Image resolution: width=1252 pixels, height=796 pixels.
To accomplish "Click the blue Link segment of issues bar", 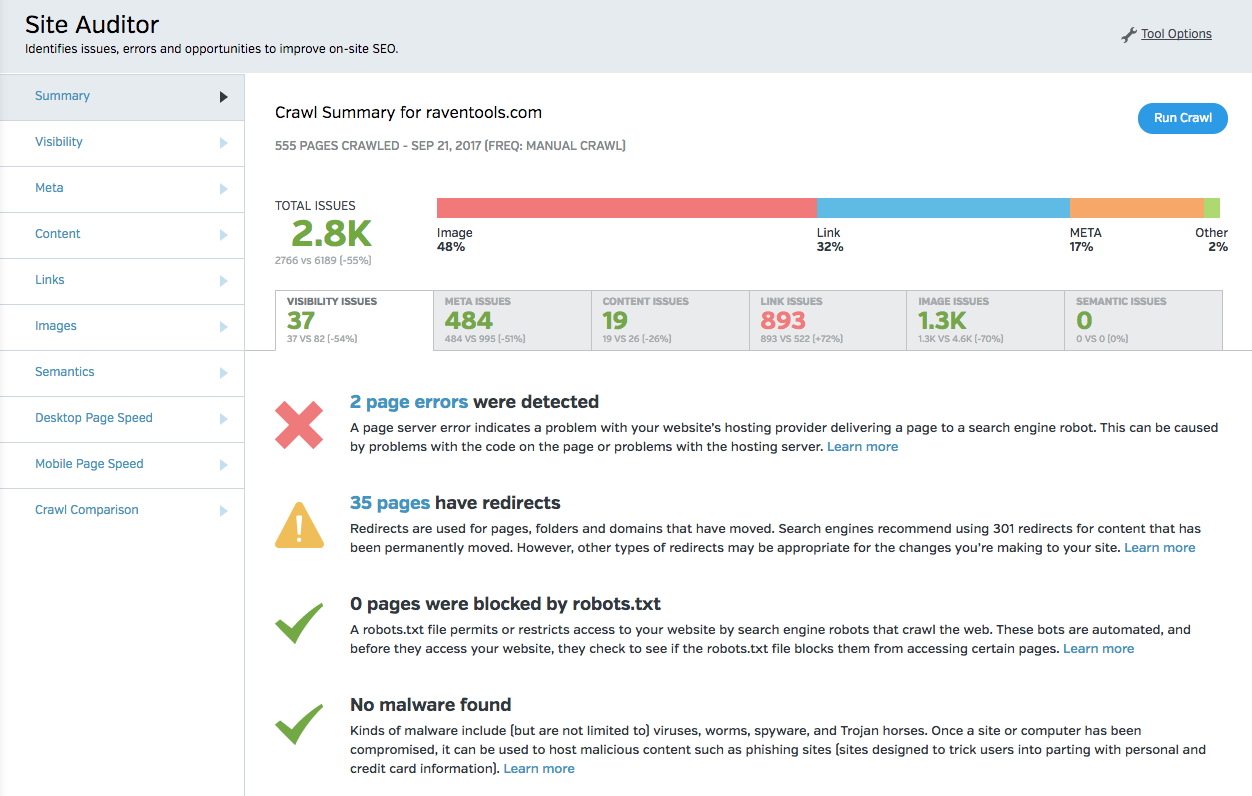I will 943,208.
